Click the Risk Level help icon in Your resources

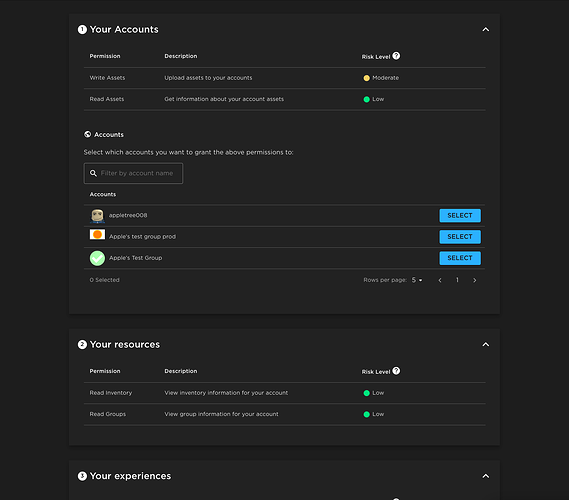click(x=396, y=371)
